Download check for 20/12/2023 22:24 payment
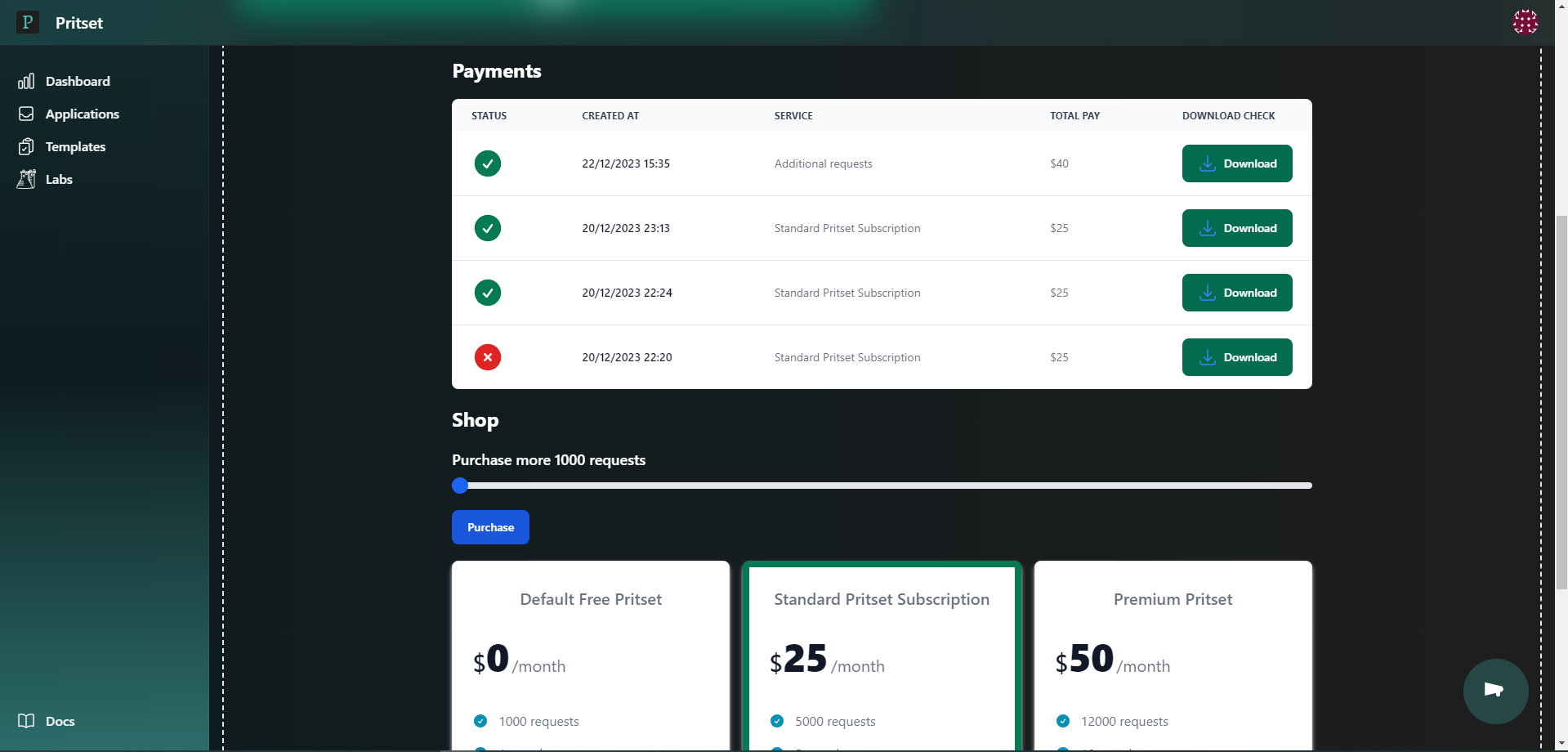 pos(1236,293)
